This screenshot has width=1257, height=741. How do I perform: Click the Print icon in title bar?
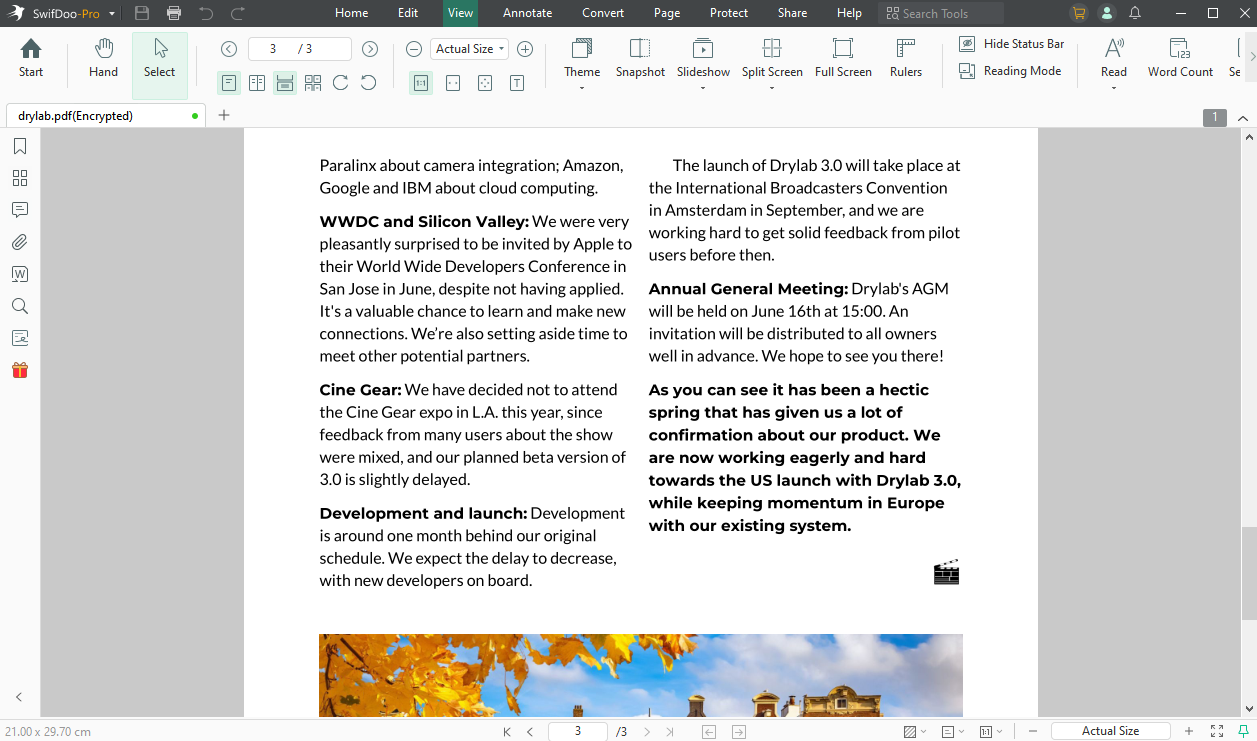click(x=174, y=13)
